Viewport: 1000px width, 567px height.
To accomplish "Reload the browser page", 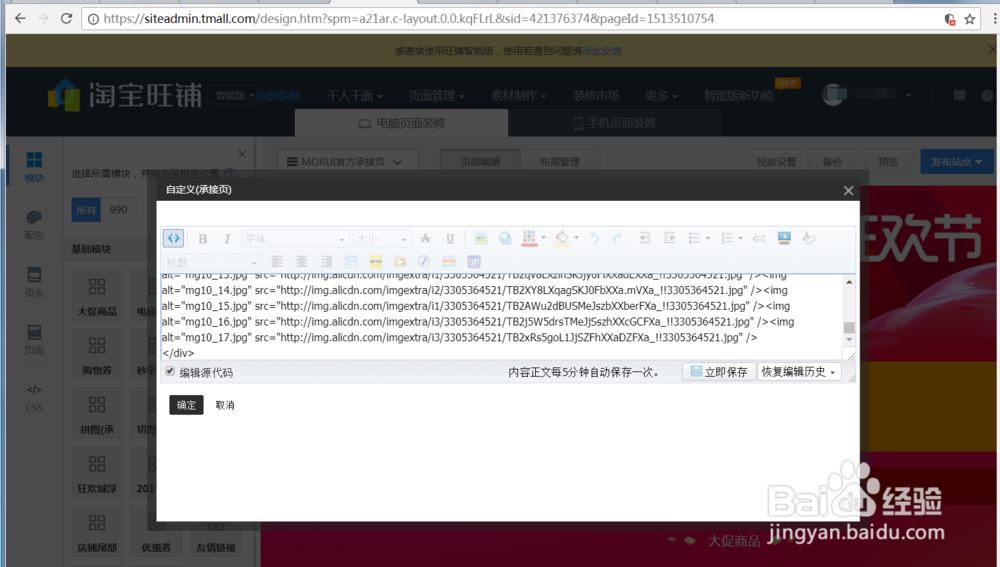I will [66, 18].
